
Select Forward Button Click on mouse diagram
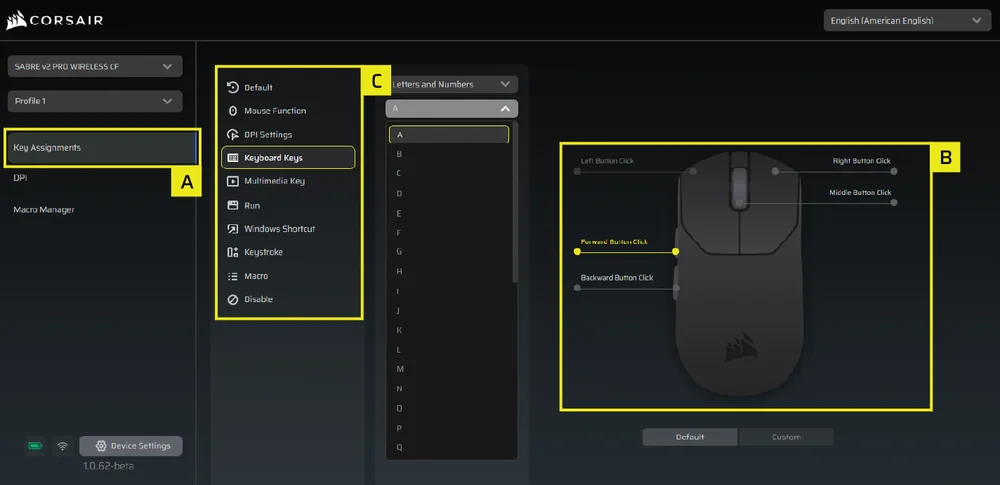[x=614, y=242]
